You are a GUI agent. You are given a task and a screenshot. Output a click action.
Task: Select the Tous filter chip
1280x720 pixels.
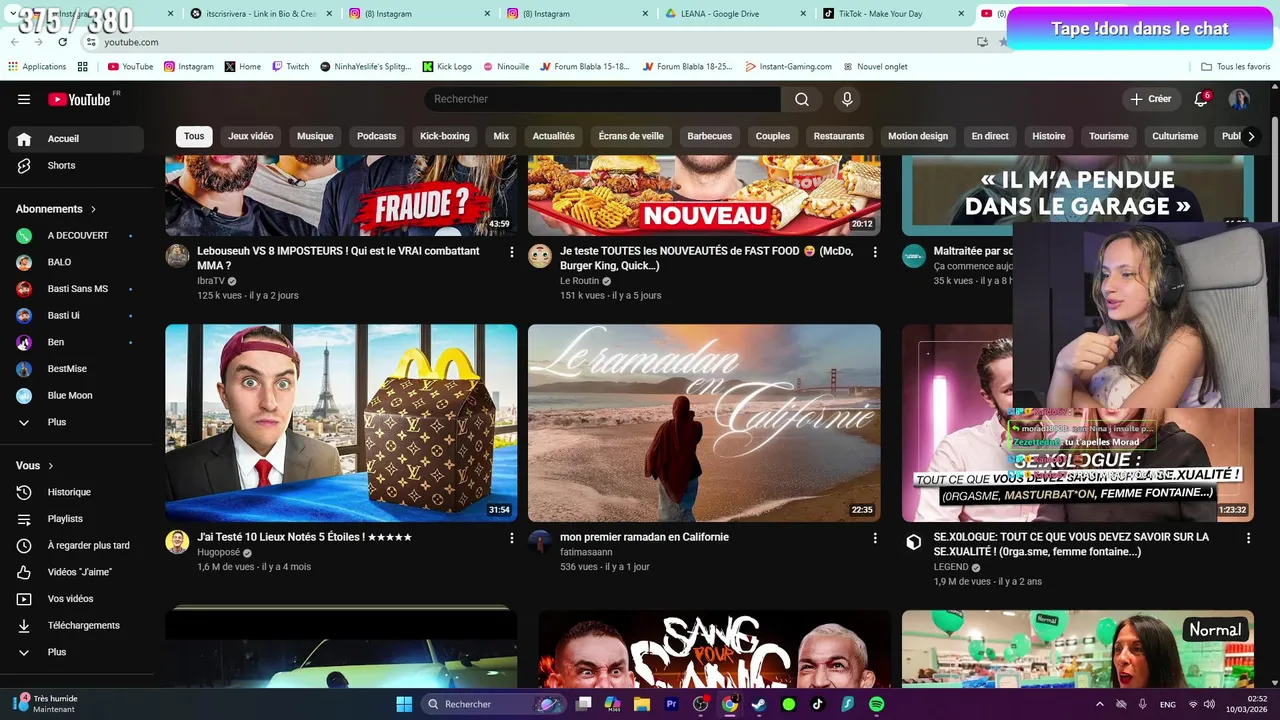click(x=194, y=136)
